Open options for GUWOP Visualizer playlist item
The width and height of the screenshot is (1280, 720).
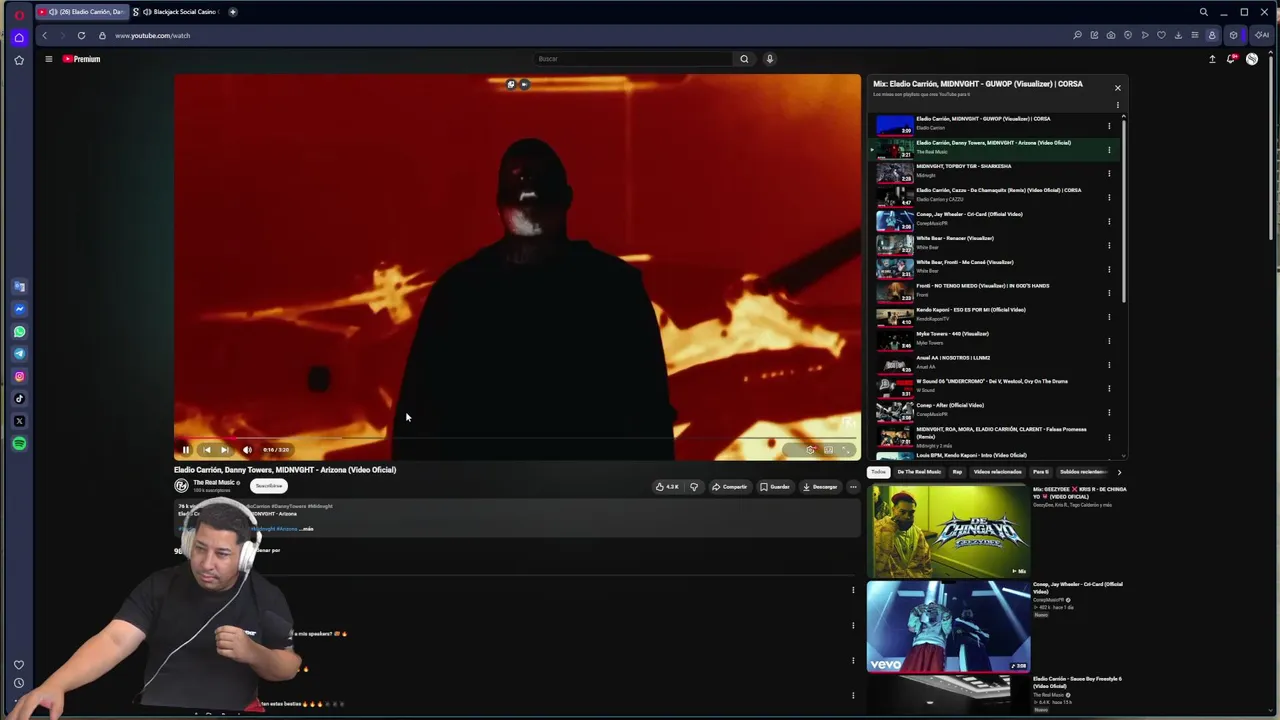[x=1109, y=126]
